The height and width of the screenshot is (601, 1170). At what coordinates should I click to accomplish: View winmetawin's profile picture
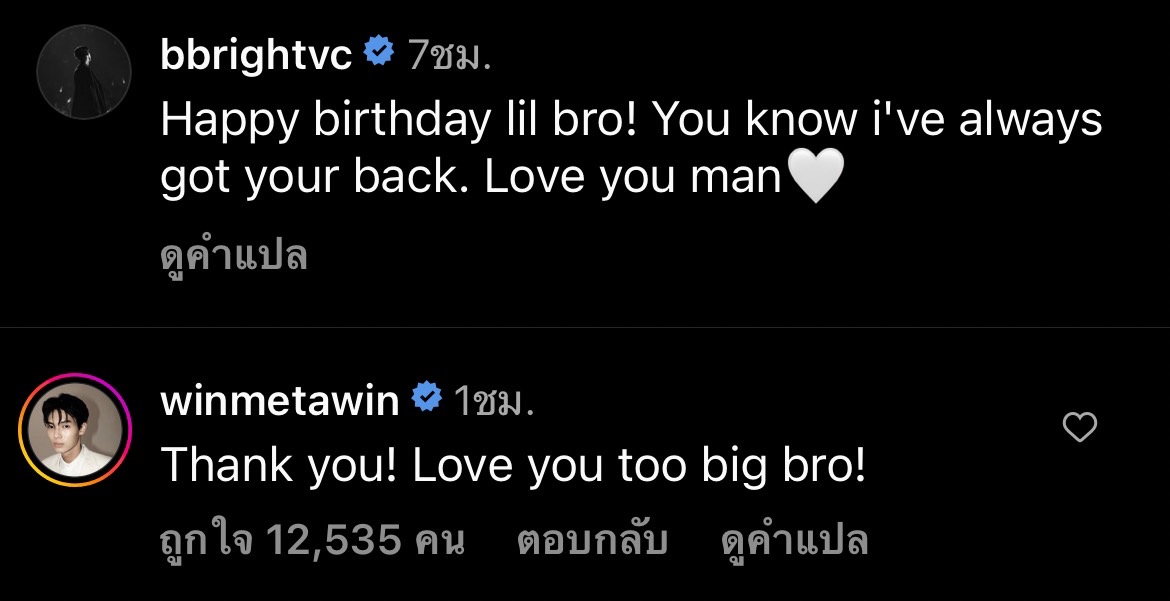(x=74, y=430)
